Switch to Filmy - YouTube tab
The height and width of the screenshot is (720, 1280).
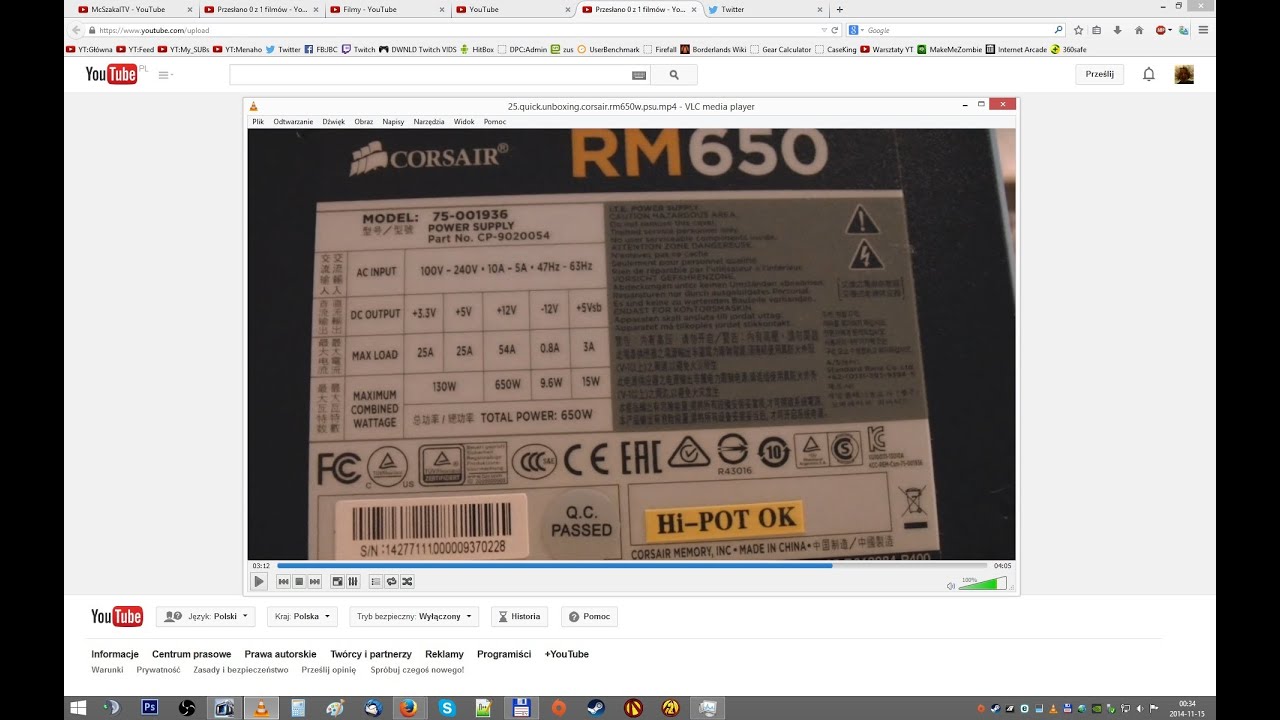click(386, 9)
